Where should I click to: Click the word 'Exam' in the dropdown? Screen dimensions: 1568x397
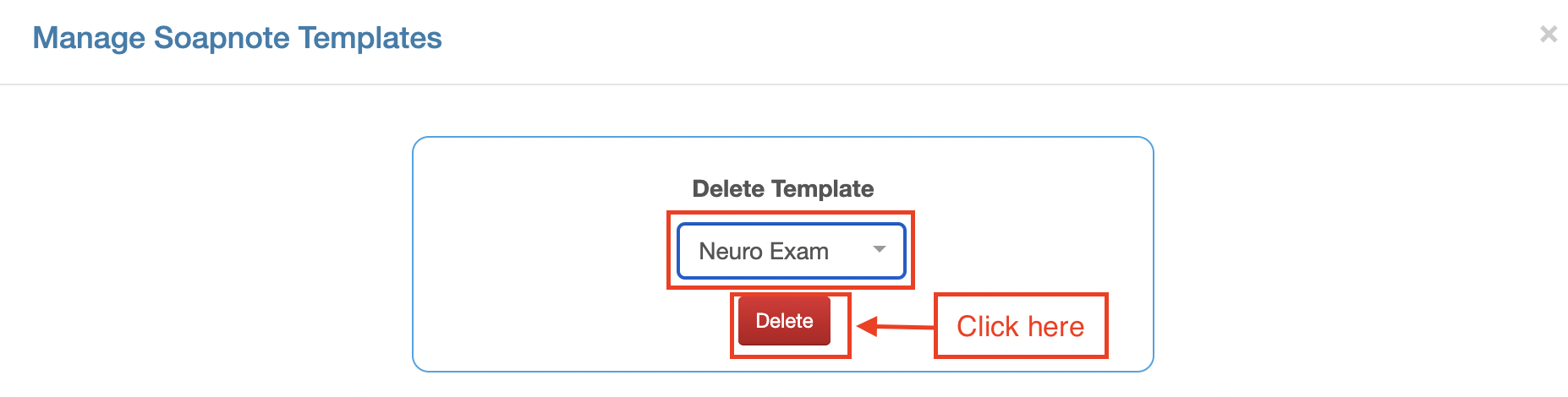coord(799,252)
